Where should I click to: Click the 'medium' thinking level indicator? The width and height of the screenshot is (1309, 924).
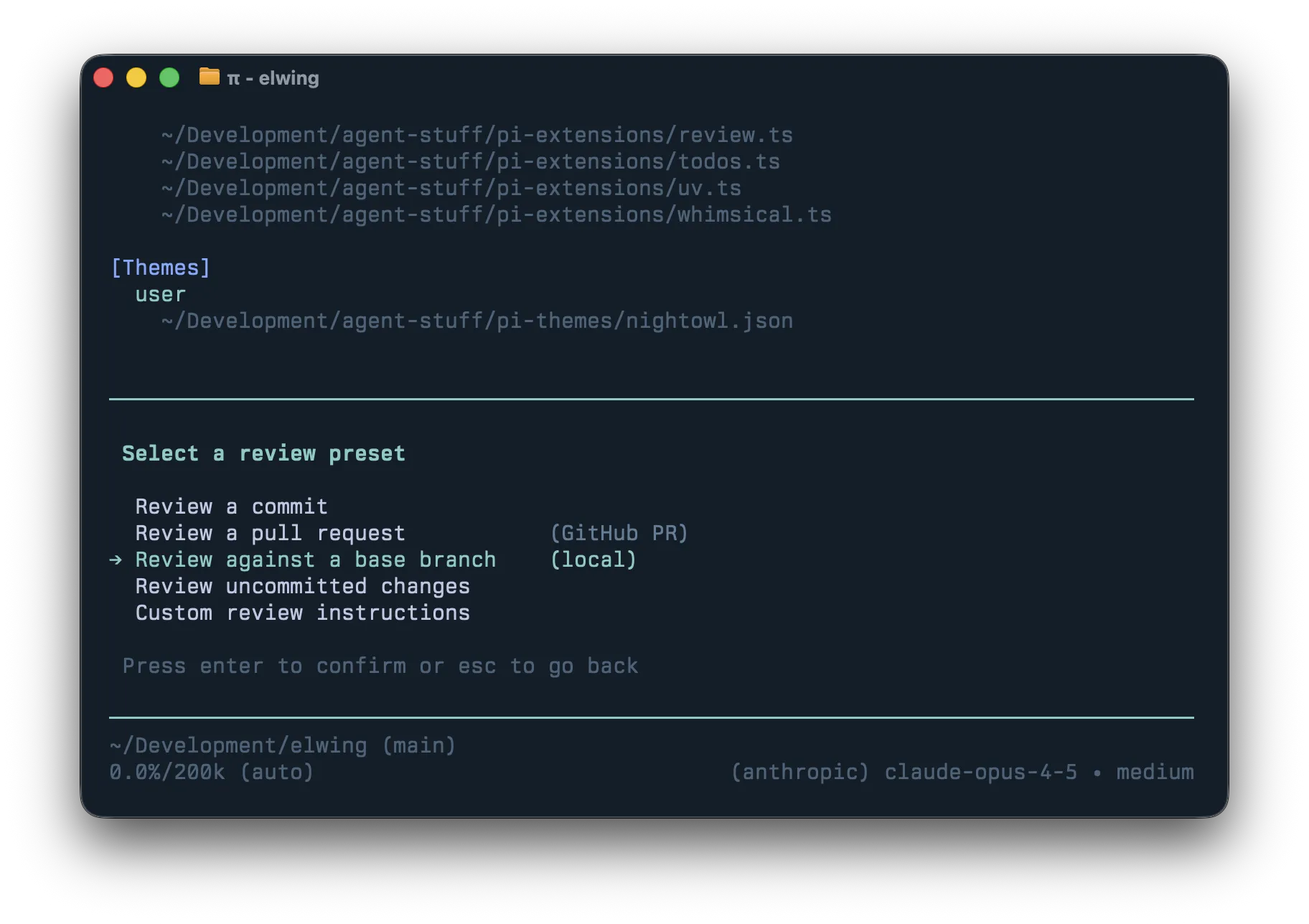coord(1155,772)
